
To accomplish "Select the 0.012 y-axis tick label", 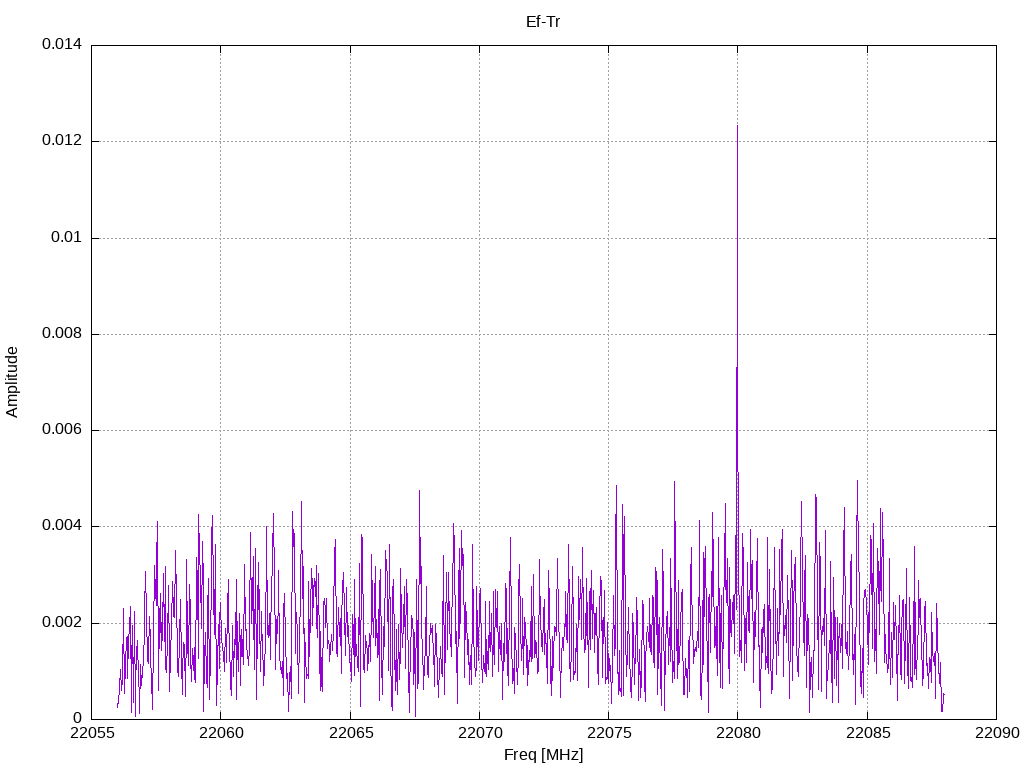I will (61, 141).
